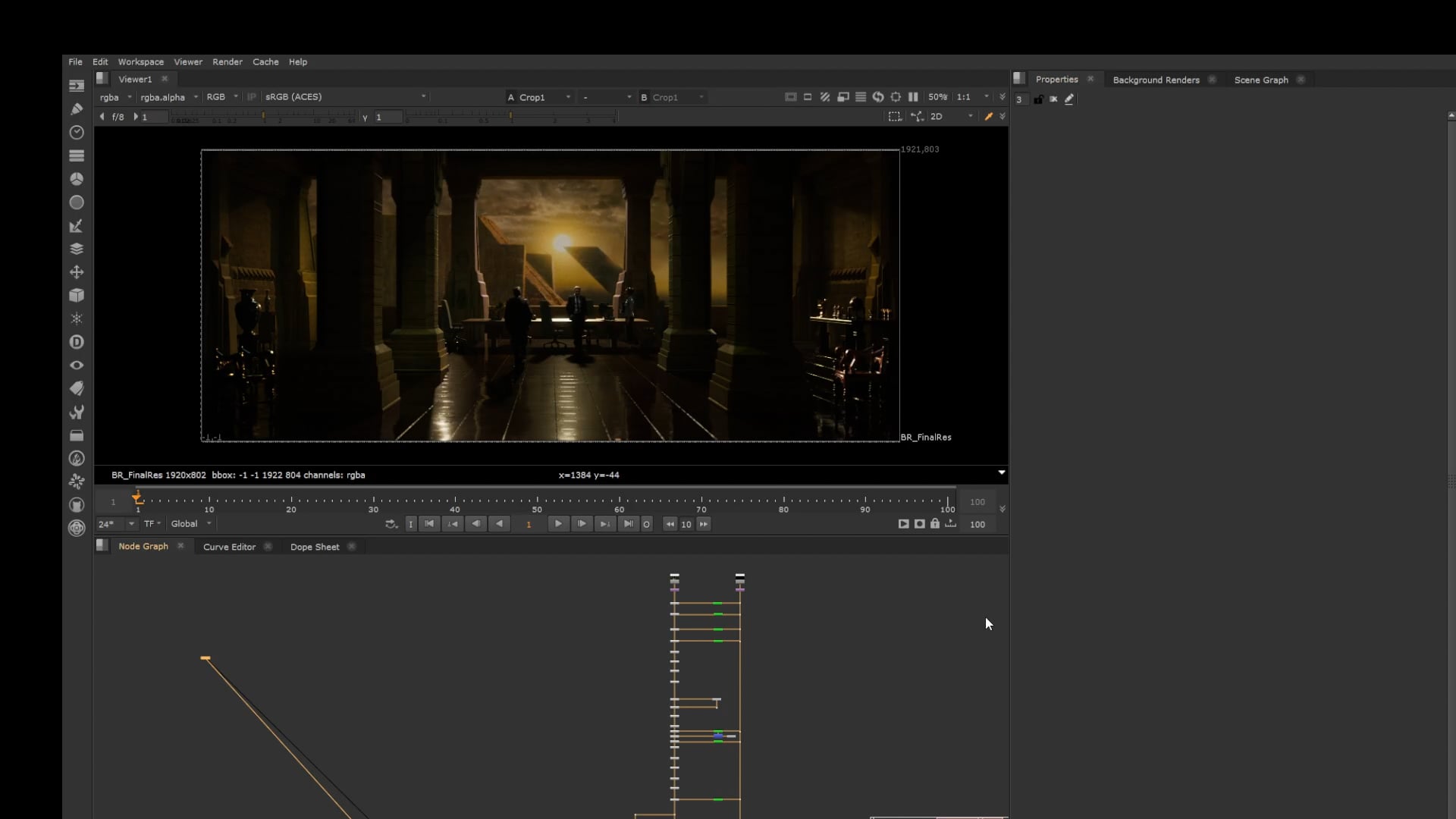Select the Particles nodes icon

pos(76,318)
